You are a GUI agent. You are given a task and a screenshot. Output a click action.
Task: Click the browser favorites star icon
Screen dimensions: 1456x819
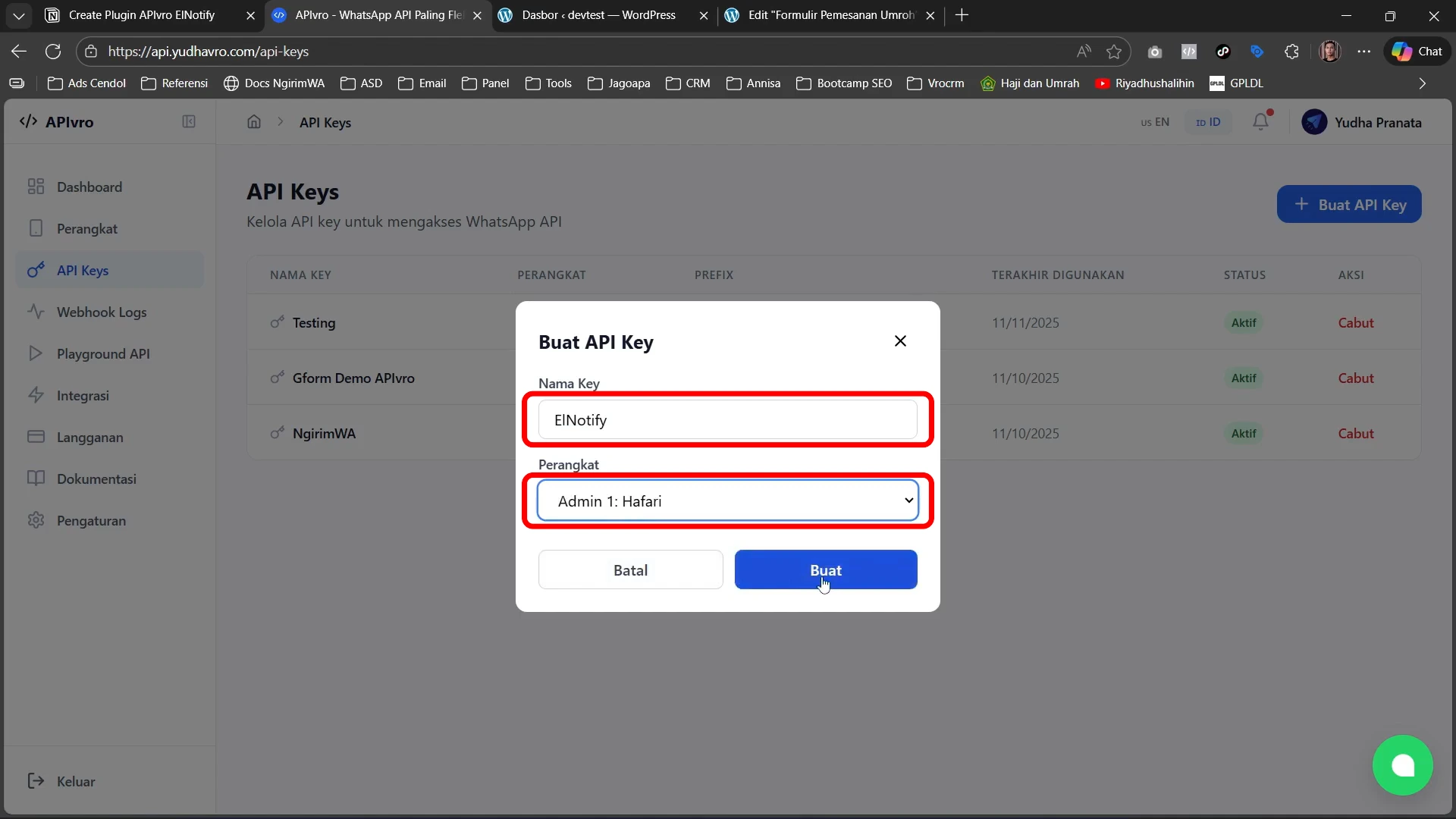(1113, 52)
